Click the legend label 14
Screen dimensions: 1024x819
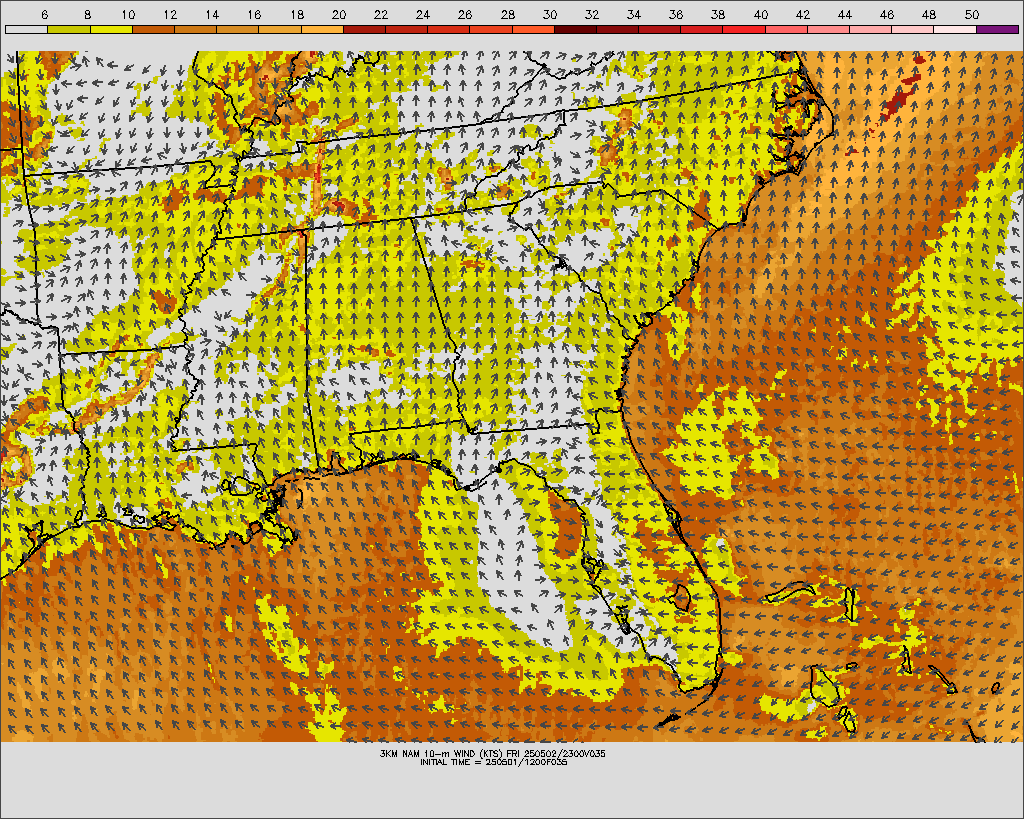[212, 14]
